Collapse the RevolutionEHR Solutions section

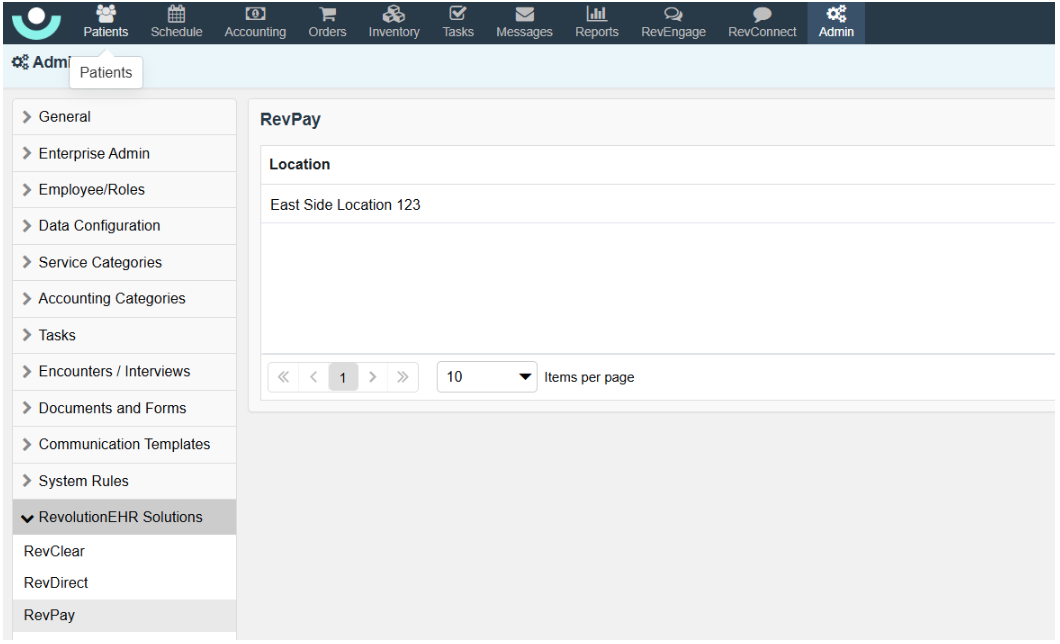124,518
